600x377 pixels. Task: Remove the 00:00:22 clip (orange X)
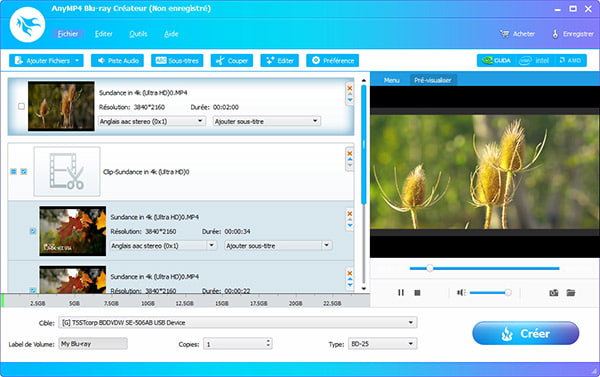tap(349, 273)
